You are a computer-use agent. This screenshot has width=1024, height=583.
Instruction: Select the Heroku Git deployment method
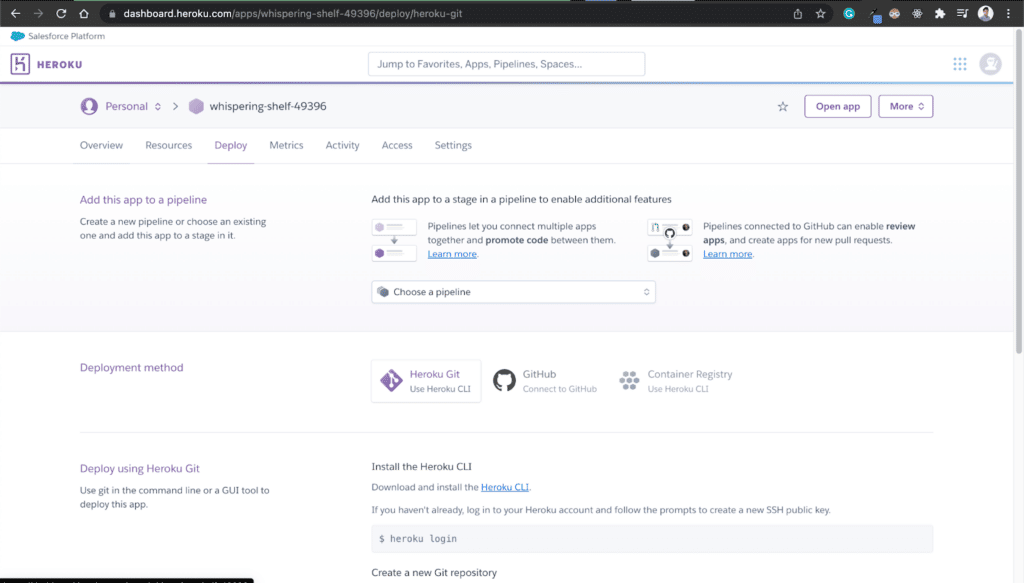(x=426, y=381)
